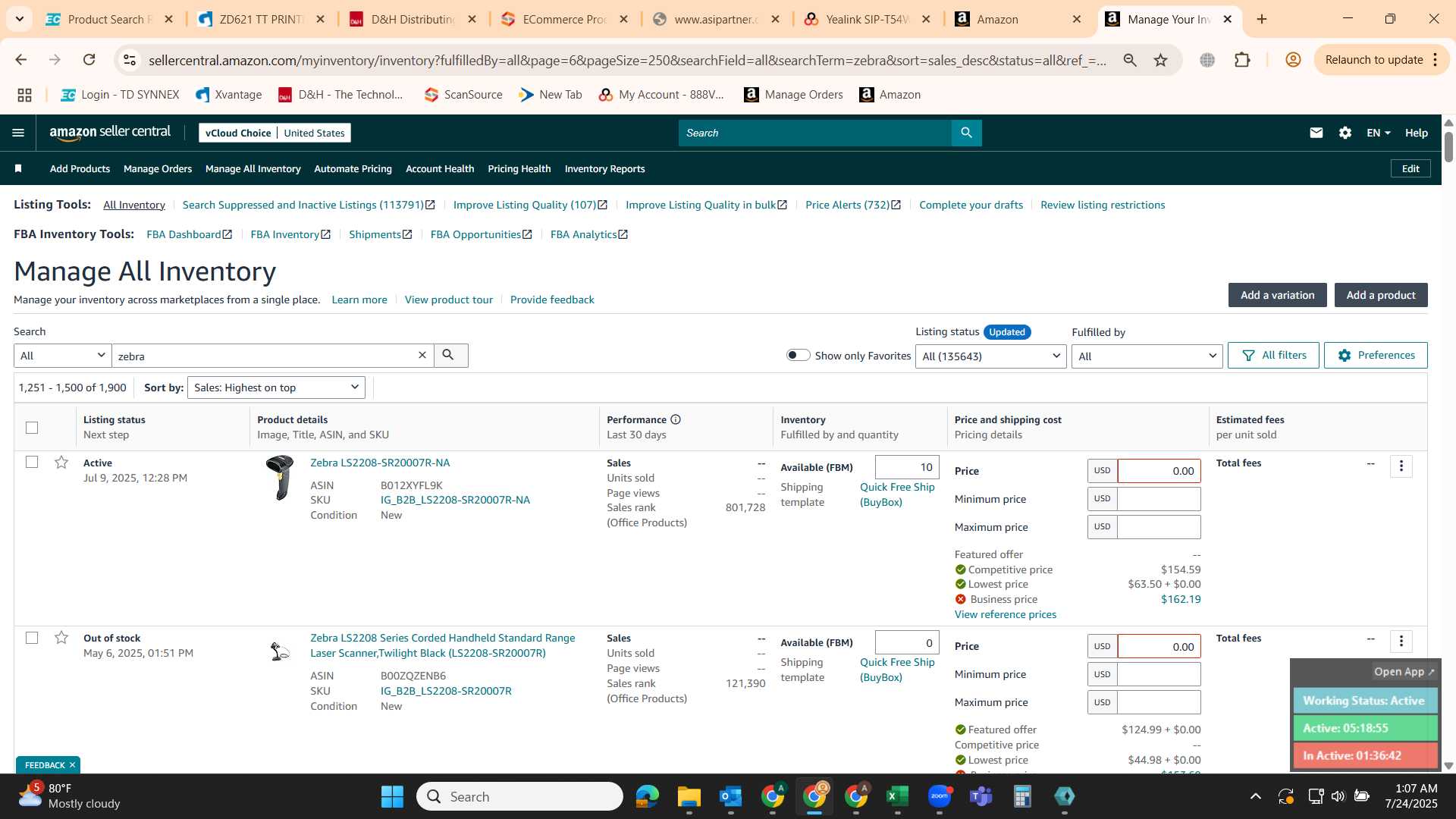Screen dimensions: 1456x819
Task: Click the Zebra scanner thumbnail of the Active listing
Action: [x=280, y=478]
